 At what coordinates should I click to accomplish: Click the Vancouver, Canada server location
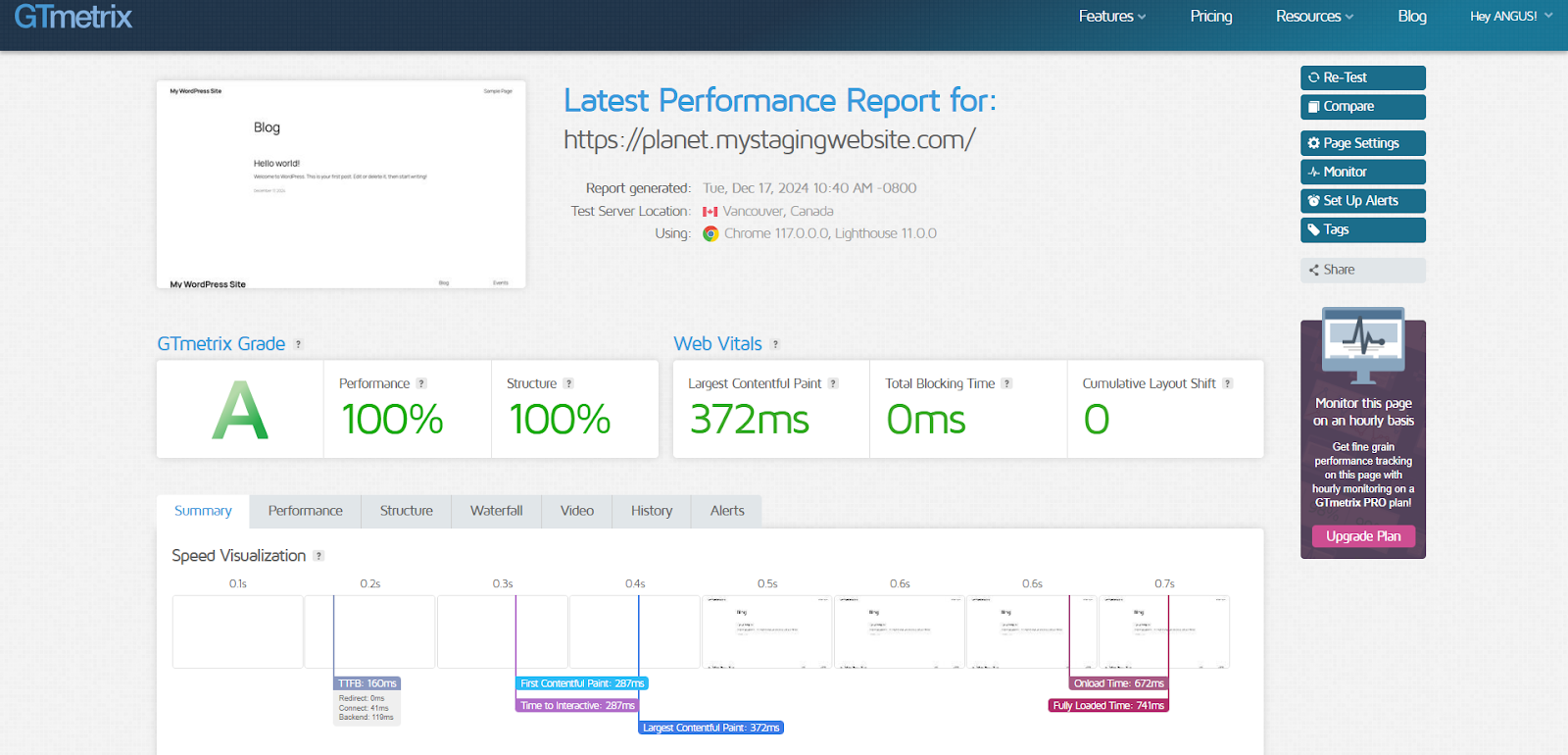pyautogui.click(x=778, y=211)
